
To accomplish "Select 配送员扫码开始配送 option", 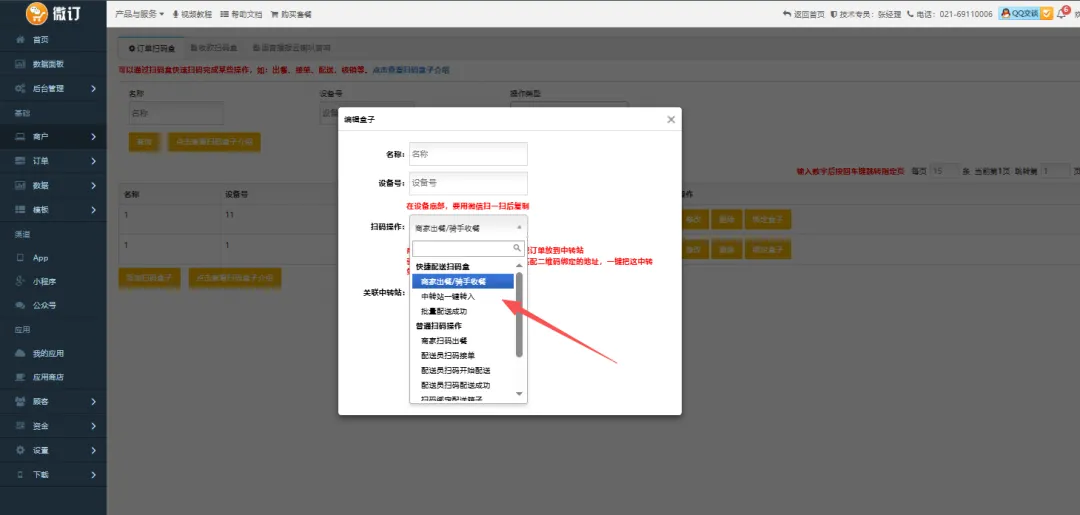I will point(463,370).
